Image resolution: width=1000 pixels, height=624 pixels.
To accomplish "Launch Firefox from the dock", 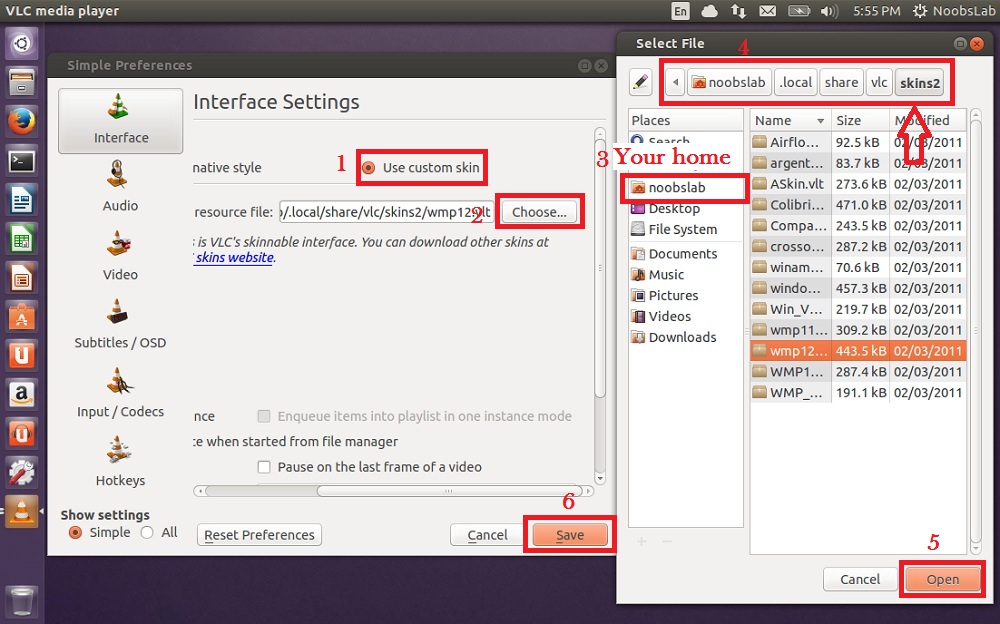I will (x=22, y=122).
